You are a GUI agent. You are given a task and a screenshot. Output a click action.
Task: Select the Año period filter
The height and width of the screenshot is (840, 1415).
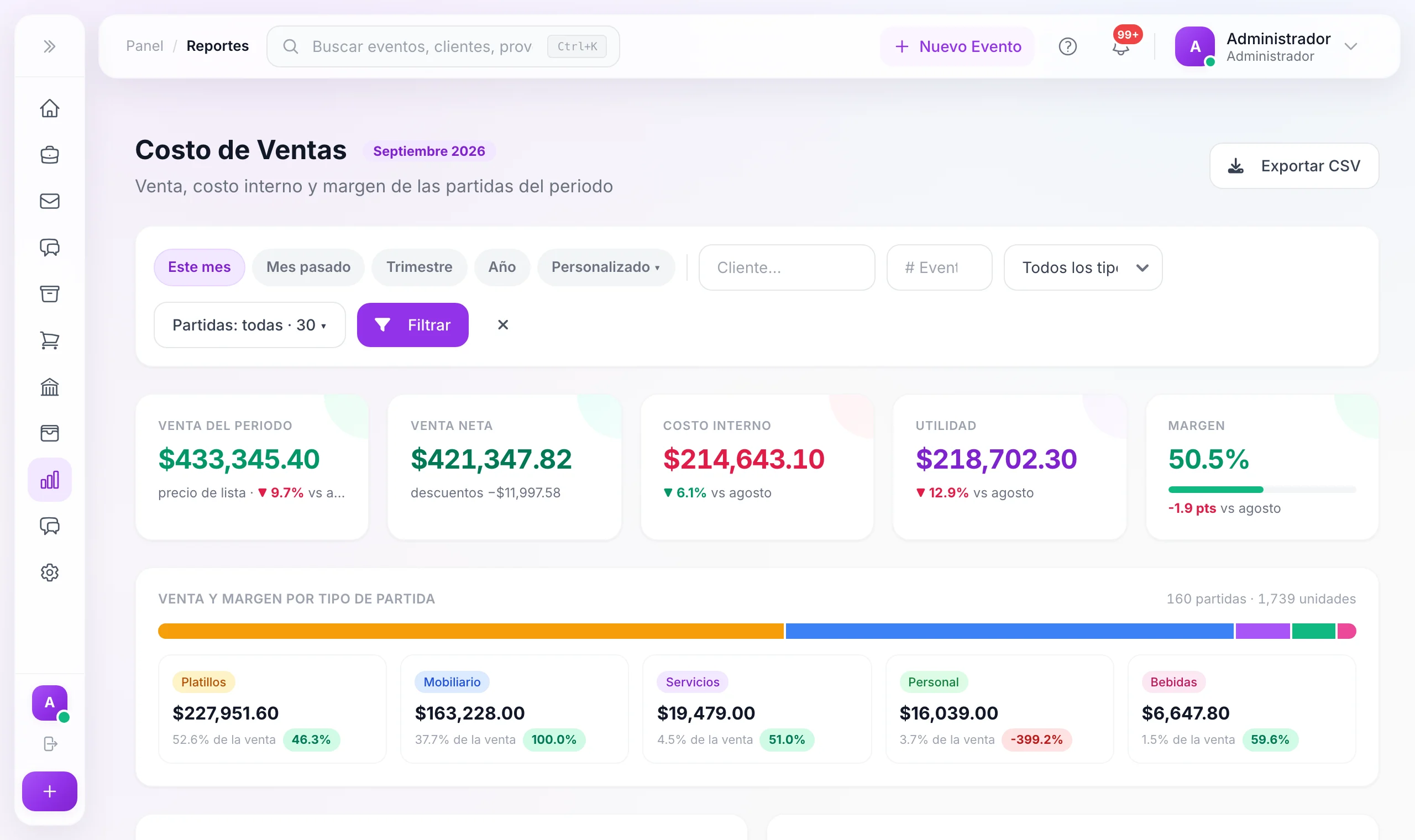[502, 267]
